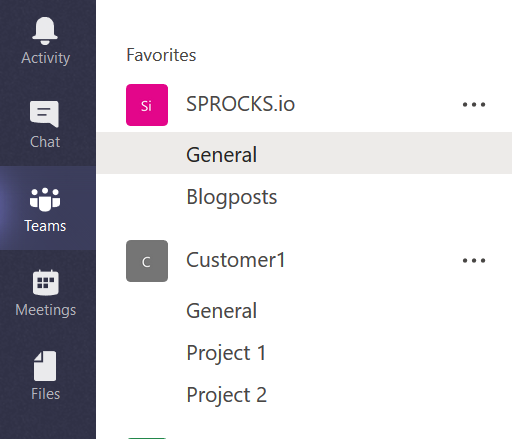Click the grey C team avatar
512x439 pixels.
tap(147, 261)
